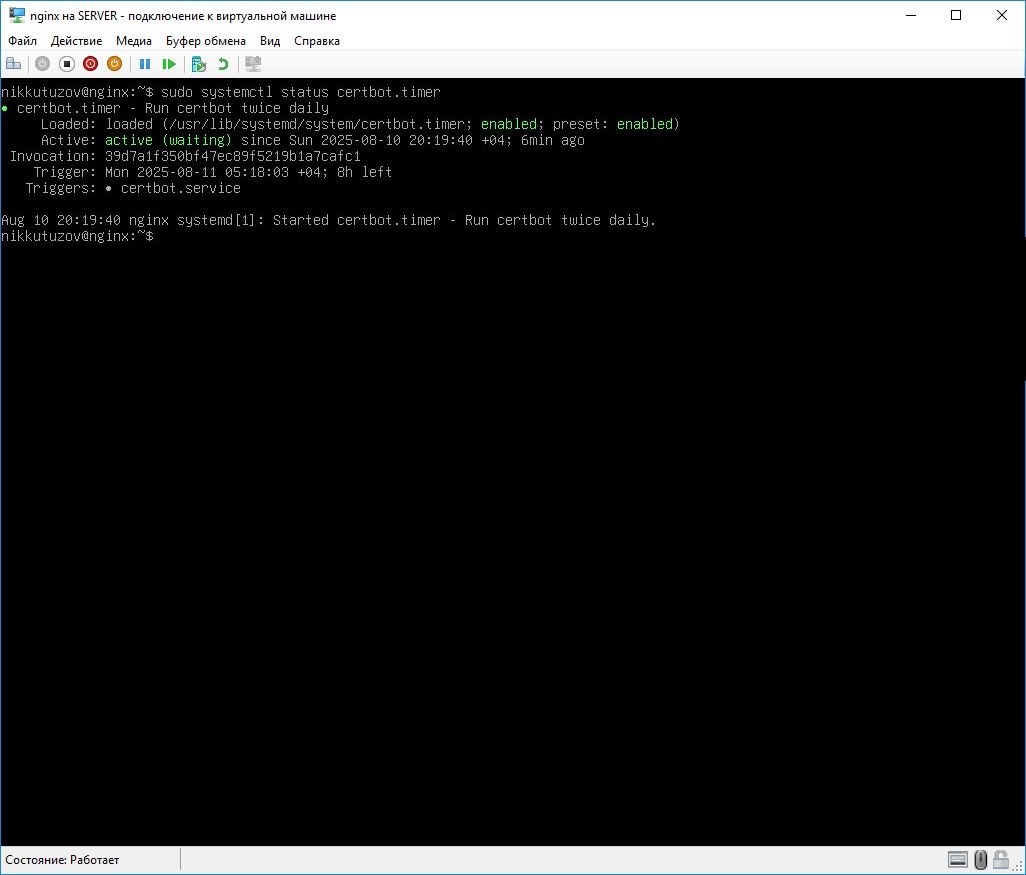Click the Ctrl+Alt+Del toolbar icon
Screen dimensions: 1026x875
point(14,64)
